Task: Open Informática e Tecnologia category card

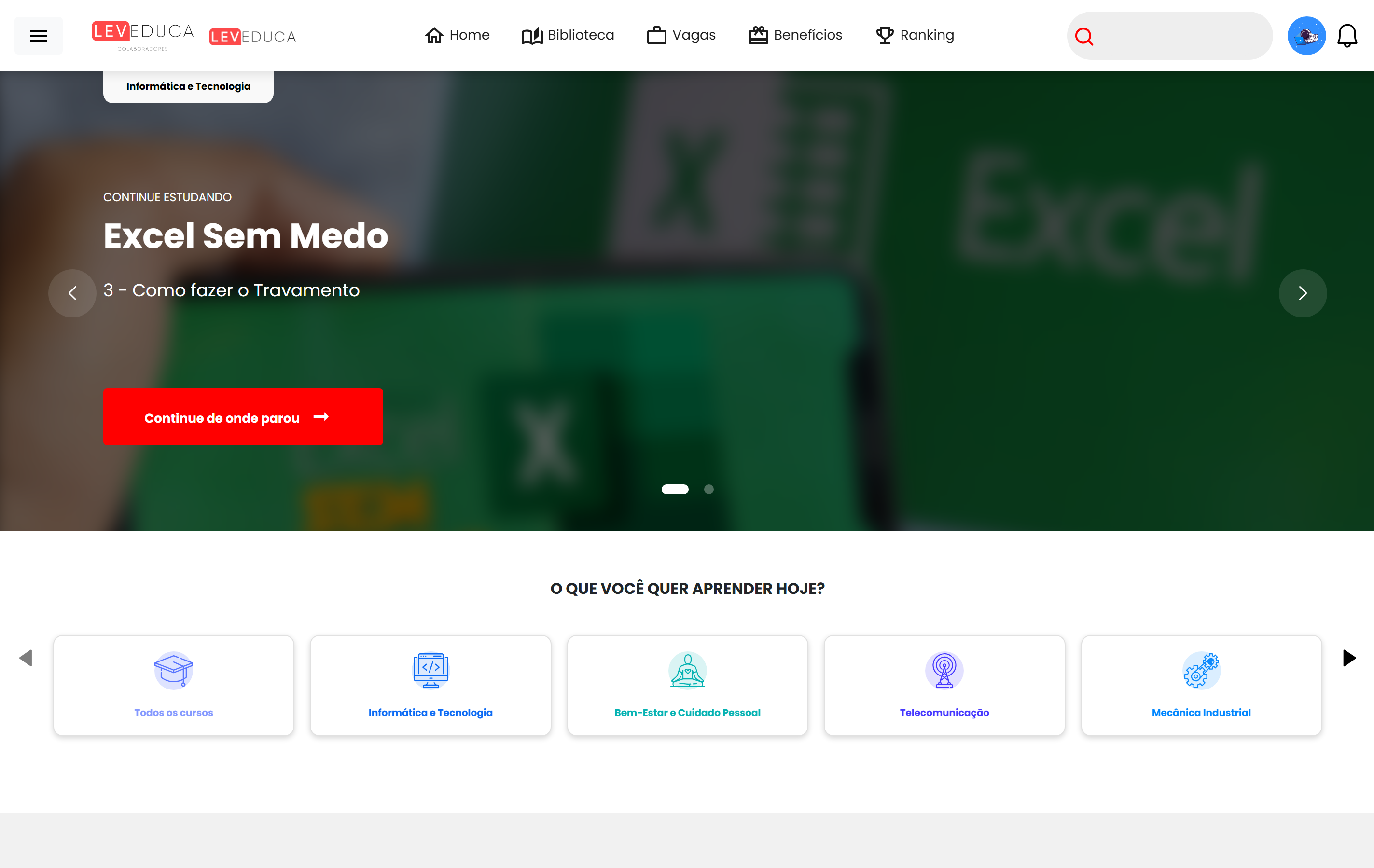Action: (431, 686)
